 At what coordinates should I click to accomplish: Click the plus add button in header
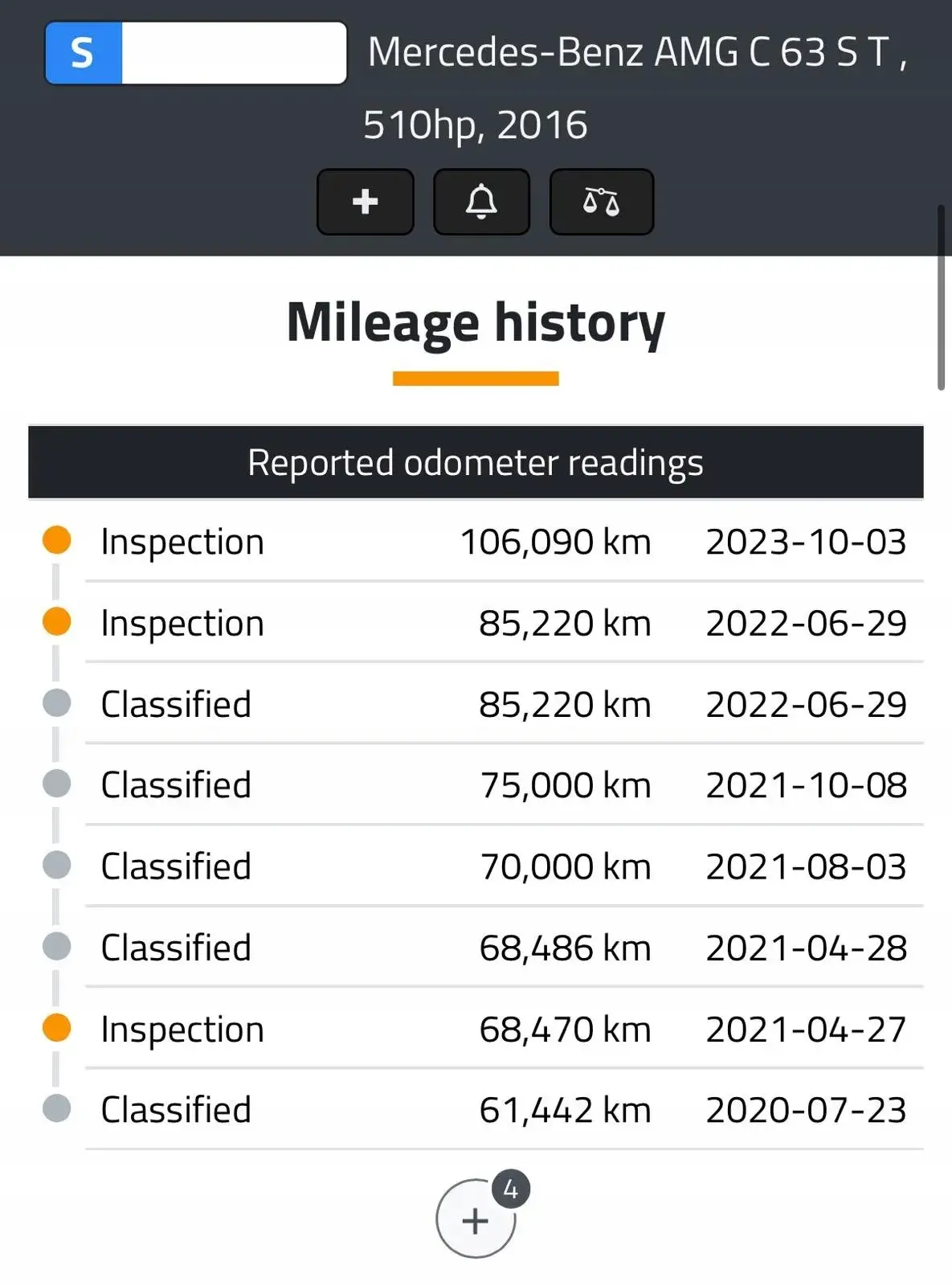coord(366,202)
